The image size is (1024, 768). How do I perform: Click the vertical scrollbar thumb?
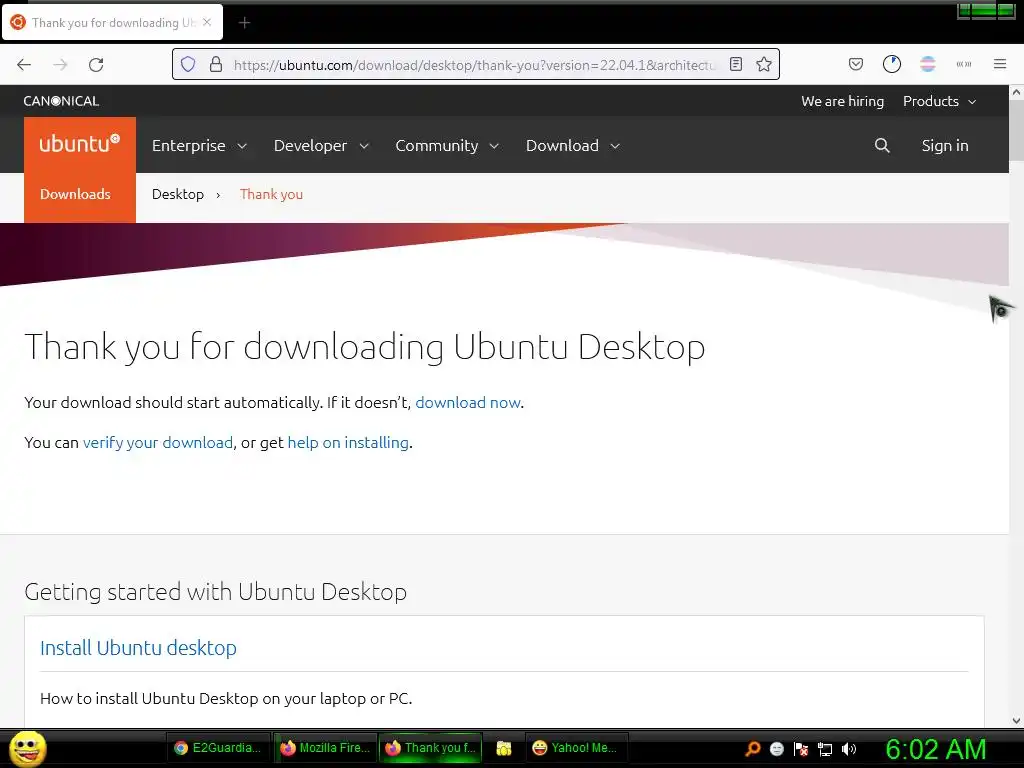1016,131
